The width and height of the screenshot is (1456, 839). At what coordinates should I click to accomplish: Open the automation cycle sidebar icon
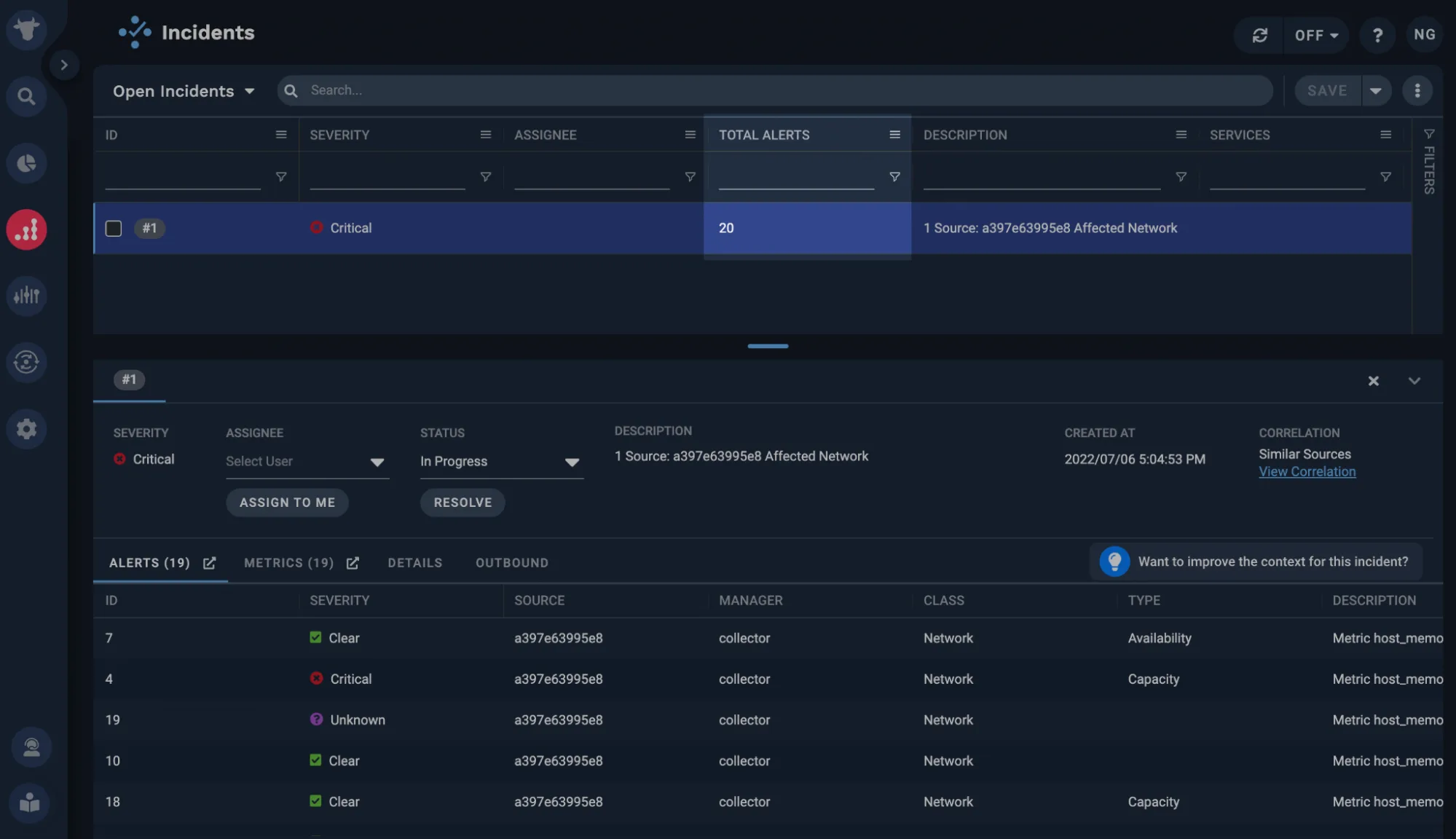click(x=27, y=362)
